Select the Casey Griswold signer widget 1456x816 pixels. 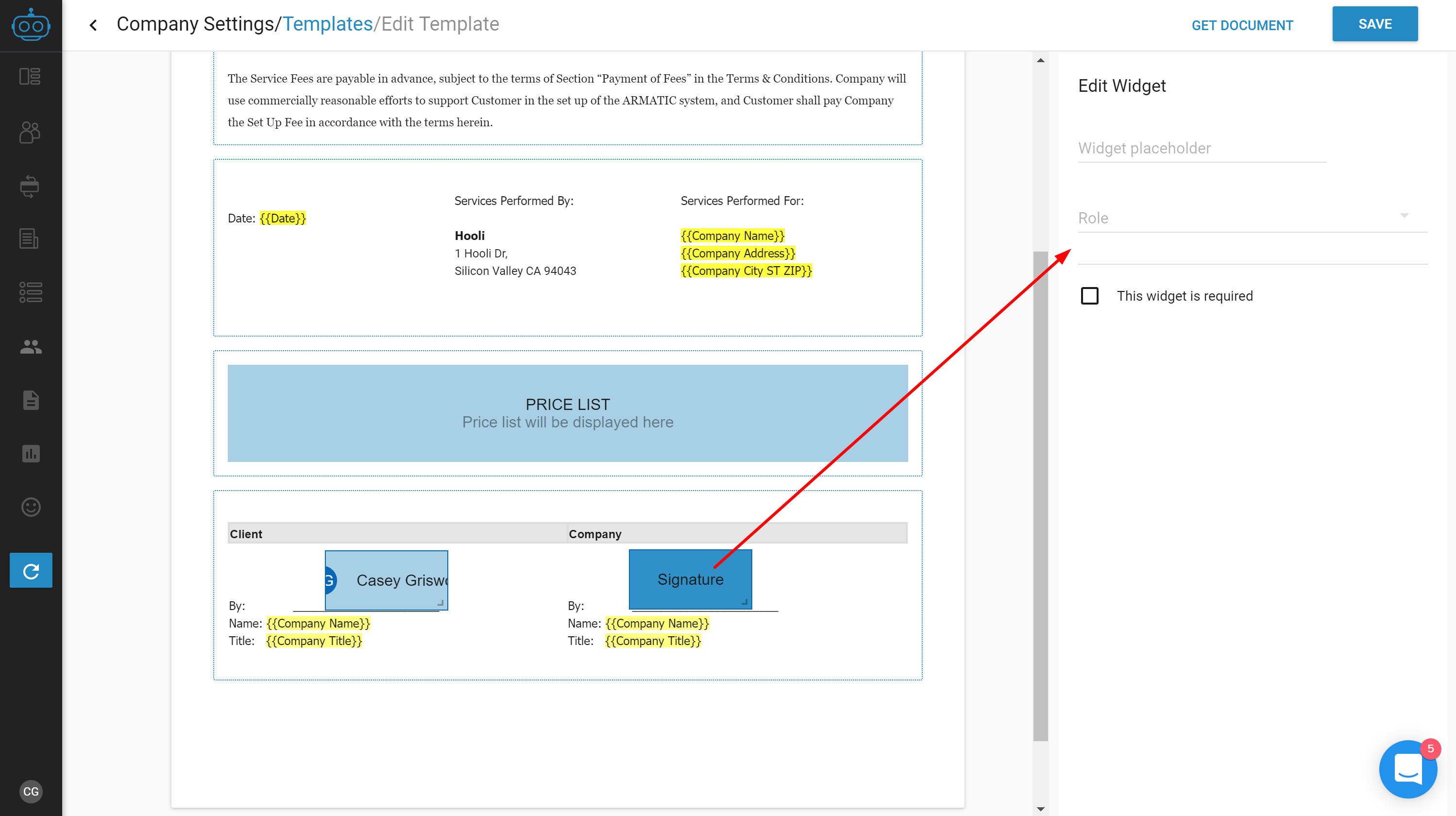pyautogui.click(x=387, y=580)
